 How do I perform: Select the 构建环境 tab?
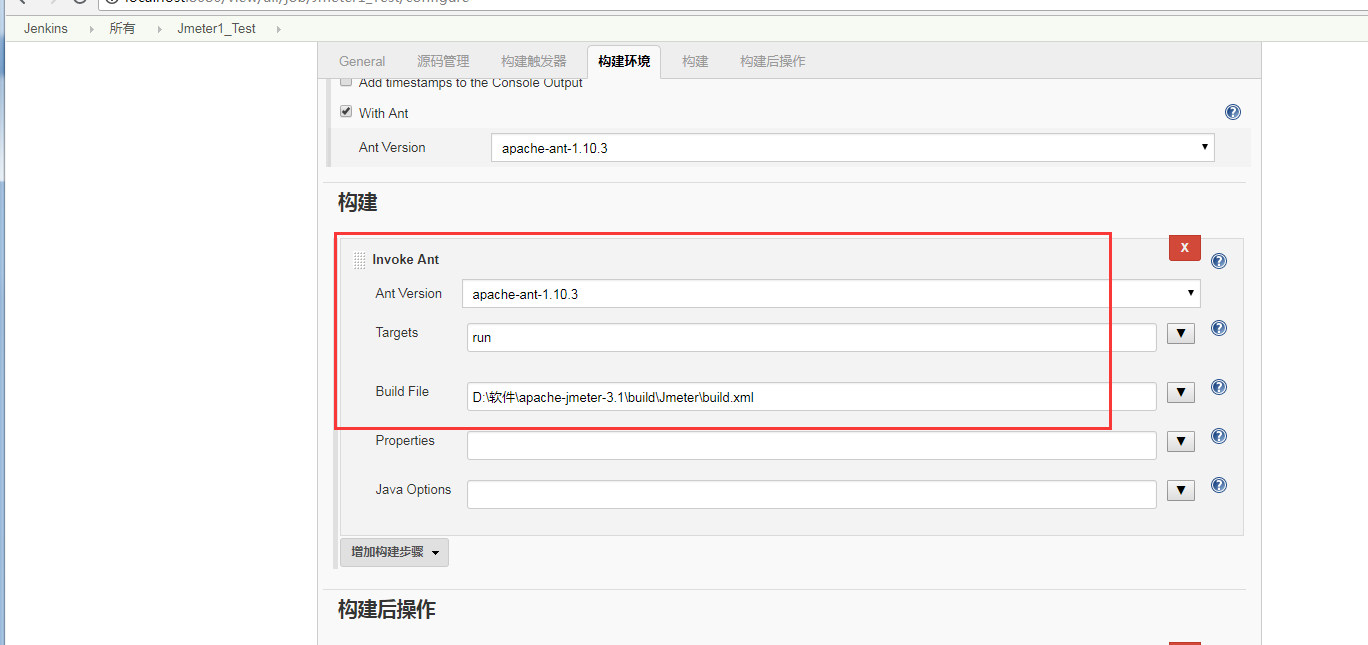[x=624, y=61]
